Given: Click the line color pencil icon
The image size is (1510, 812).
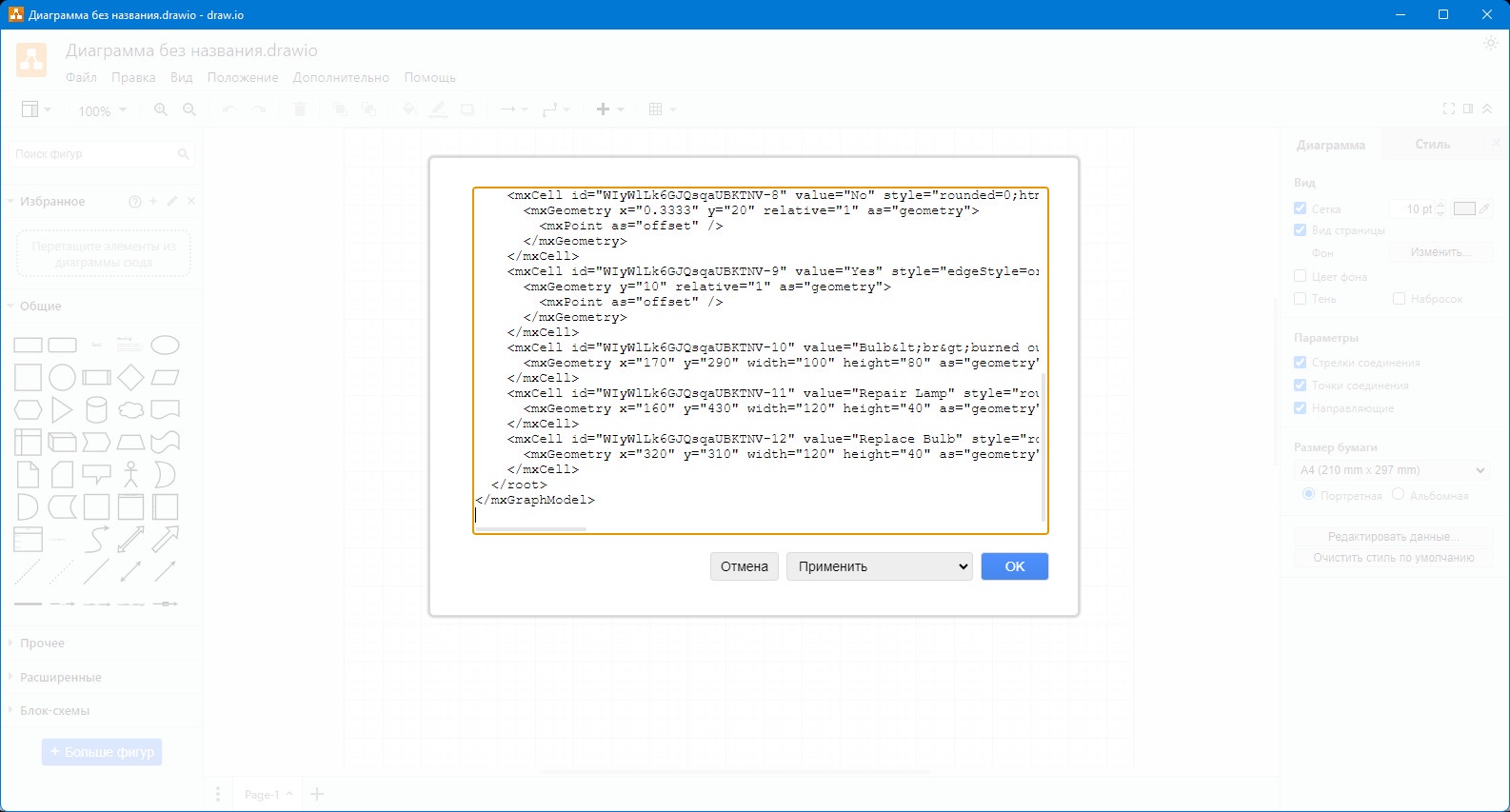Looking at the screenshot, I should coord(438,109).
